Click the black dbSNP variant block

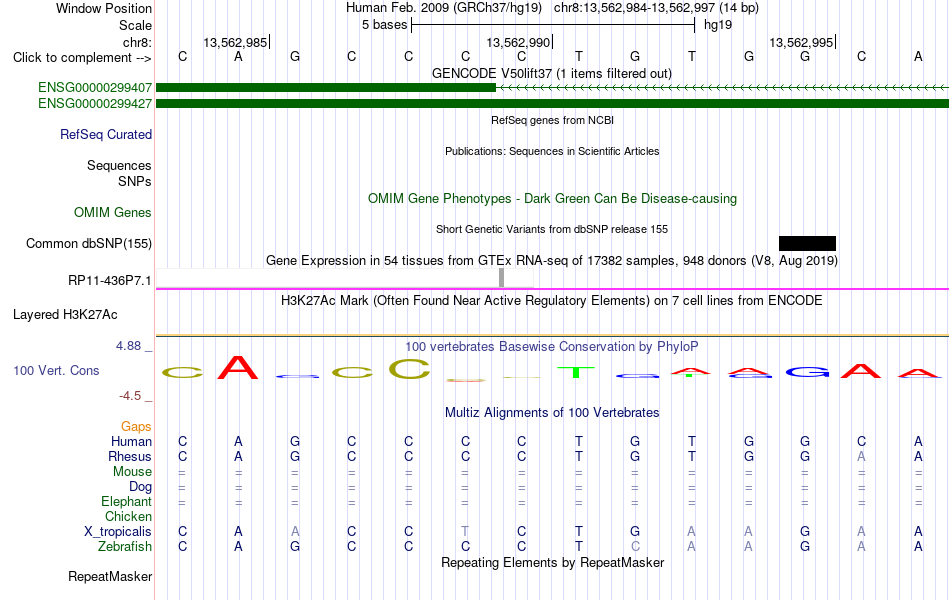point(807,244)
